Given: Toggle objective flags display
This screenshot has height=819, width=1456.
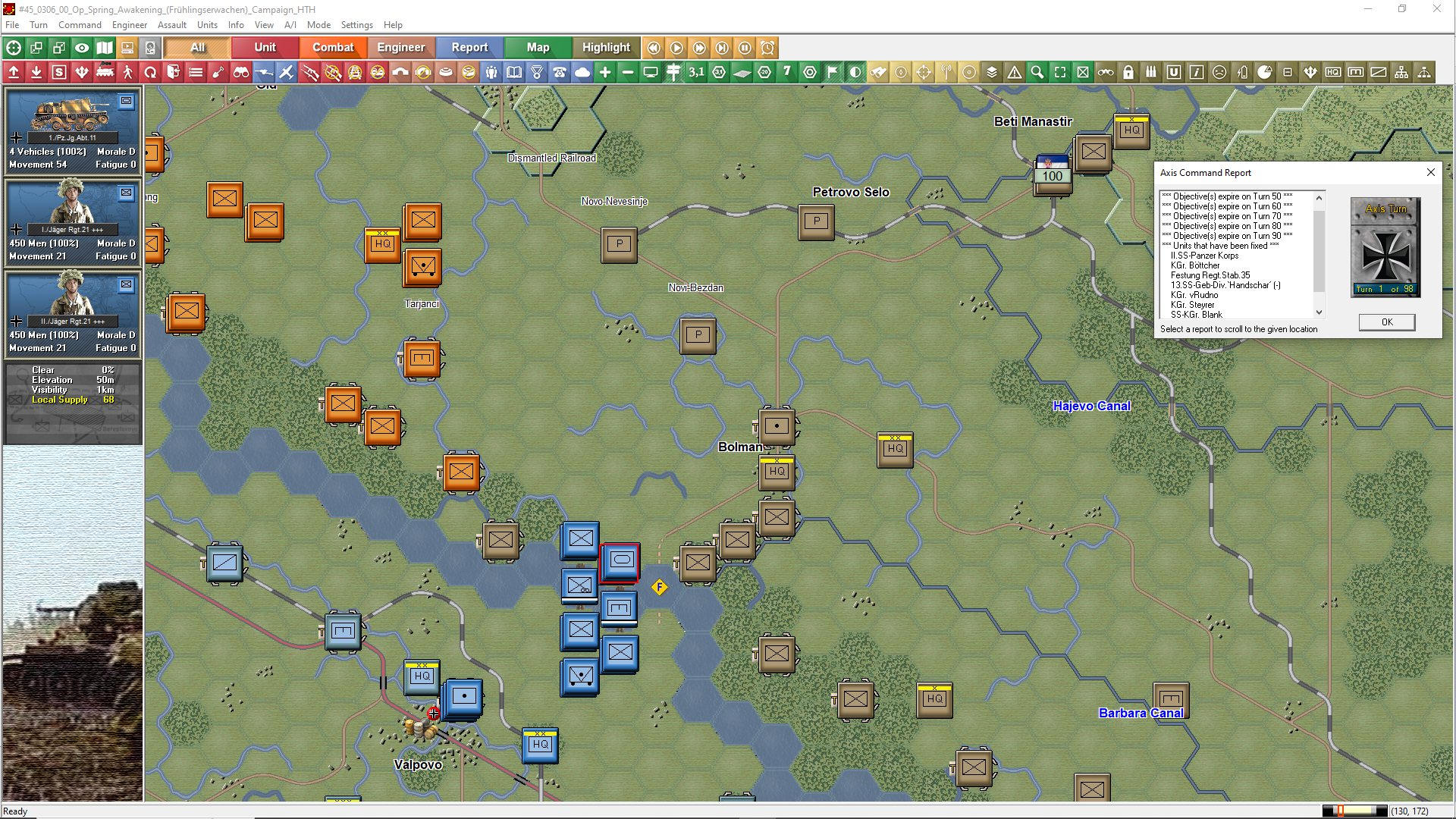Looking at the screenshot, I should coord(833,72).
